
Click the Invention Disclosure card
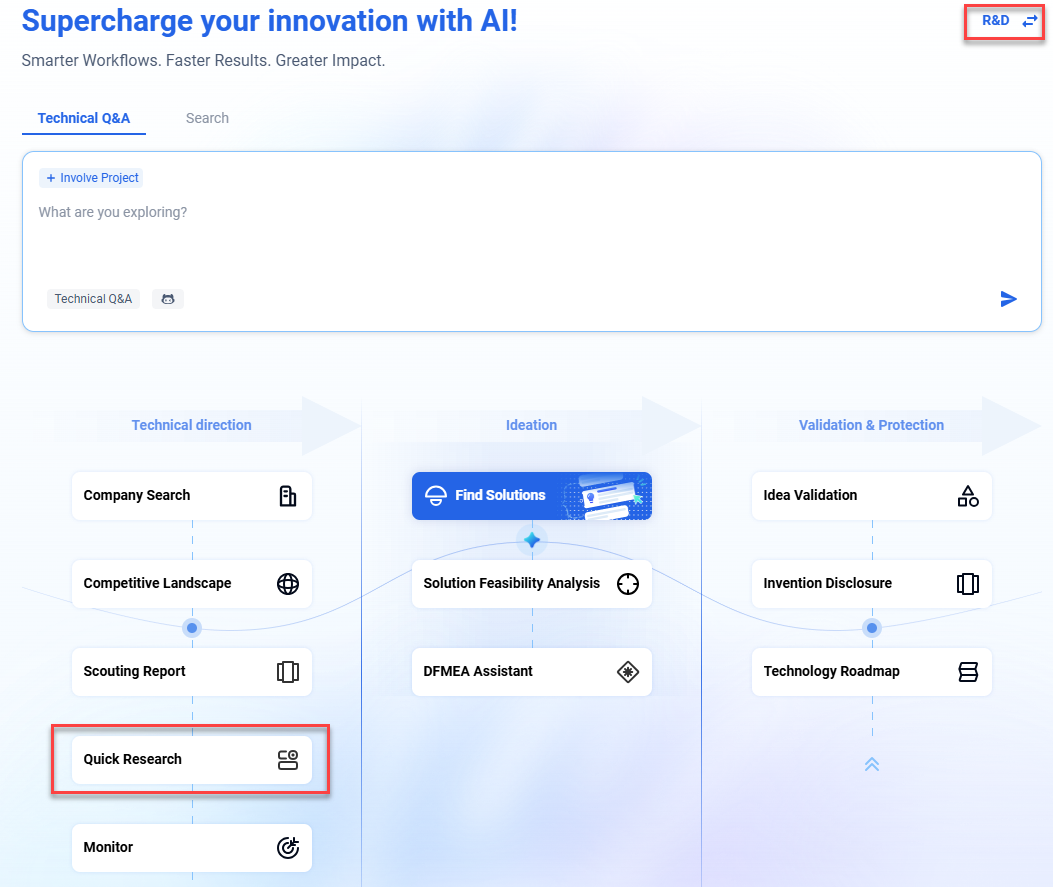tap(871, 584)
